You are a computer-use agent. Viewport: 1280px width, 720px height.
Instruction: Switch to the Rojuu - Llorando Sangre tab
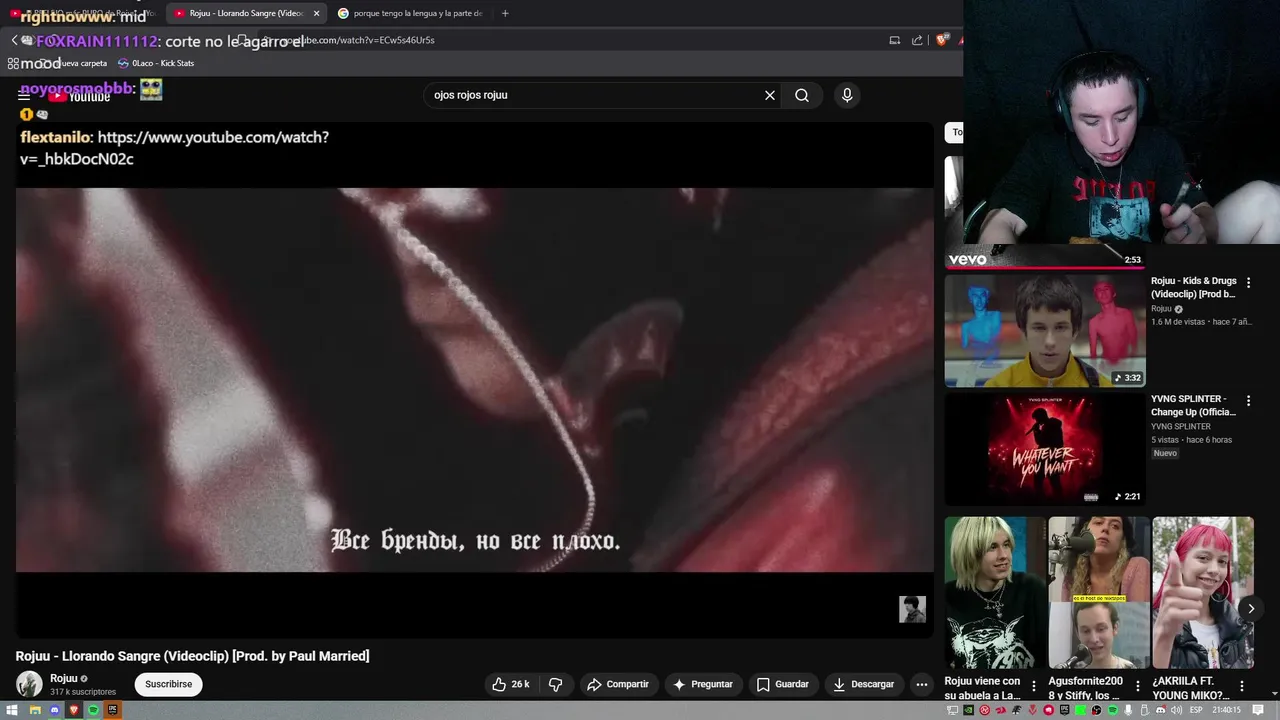coord(245,13)
